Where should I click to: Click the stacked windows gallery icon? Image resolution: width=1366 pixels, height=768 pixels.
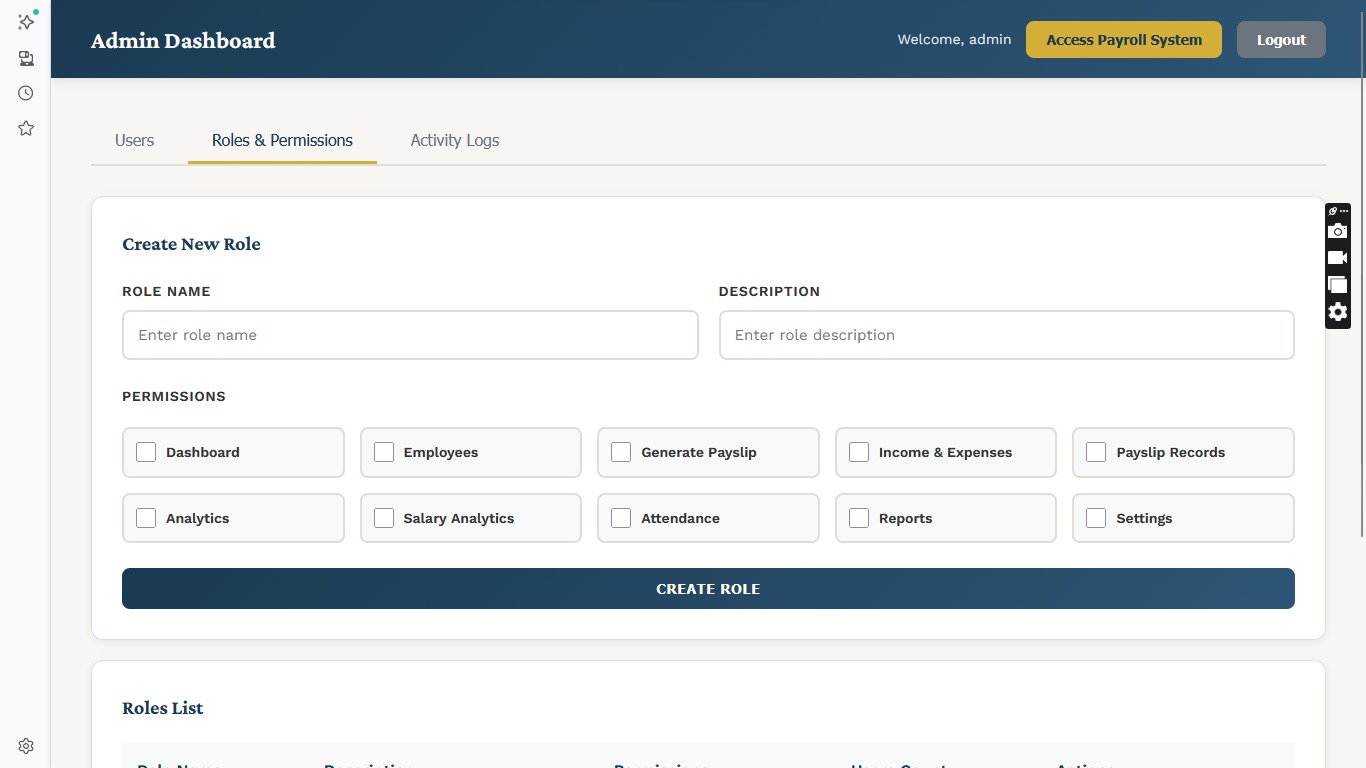pos(1337,285)
